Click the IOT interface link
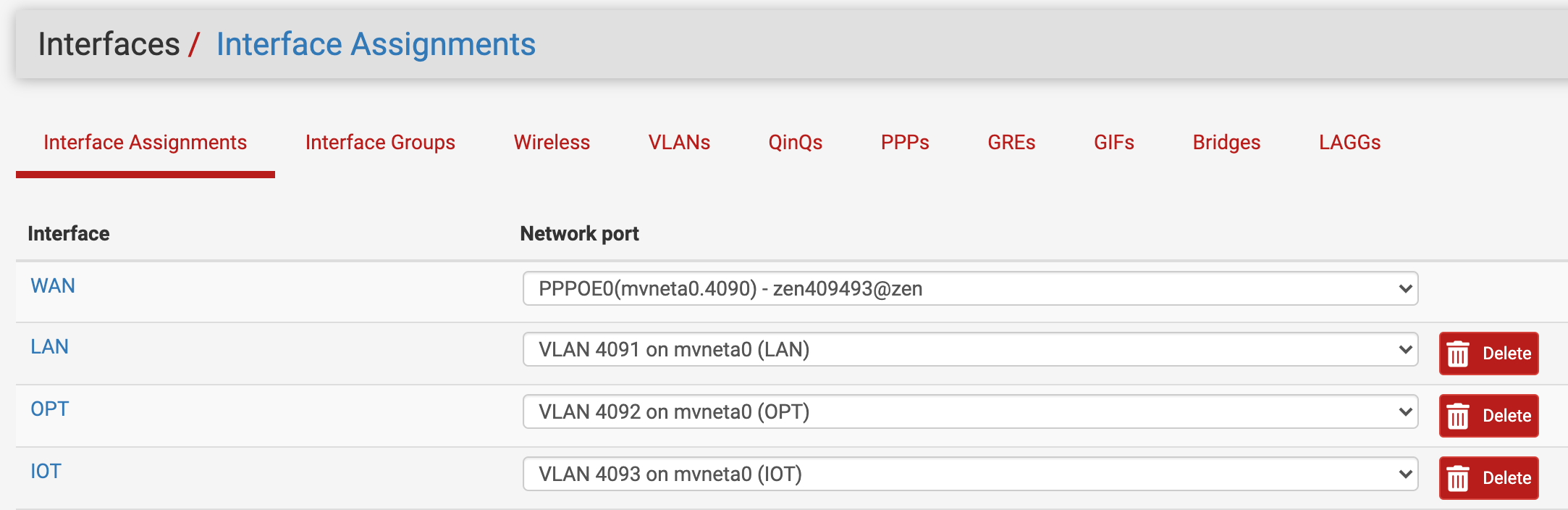 [46, 471]
